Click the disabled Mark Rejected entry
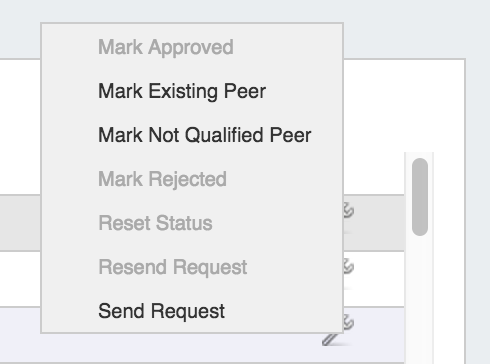This screenshot has width=490, height=364. click(162, 179)
